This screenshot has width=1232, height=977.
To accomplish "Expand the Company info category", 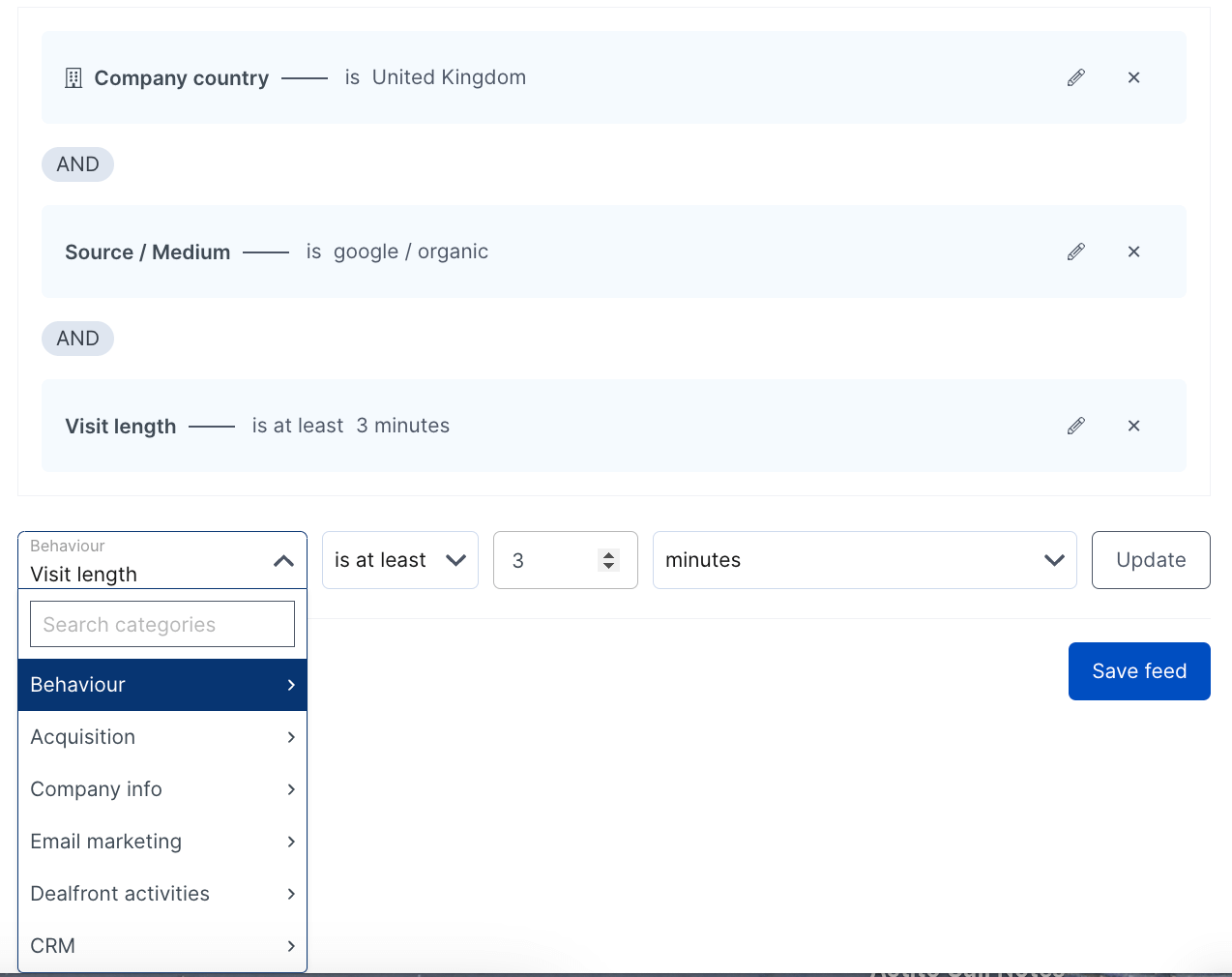I will pos(161,789).
